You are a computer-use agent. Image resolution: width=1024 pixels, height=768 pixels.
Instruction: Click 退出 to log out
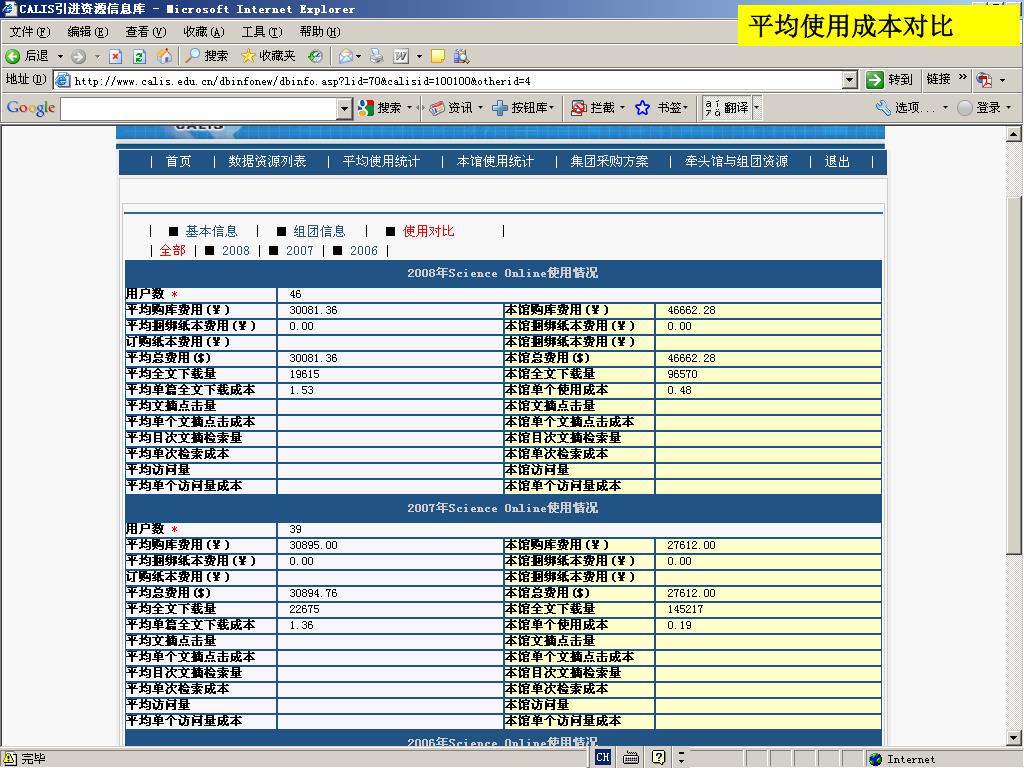(837, 161)
